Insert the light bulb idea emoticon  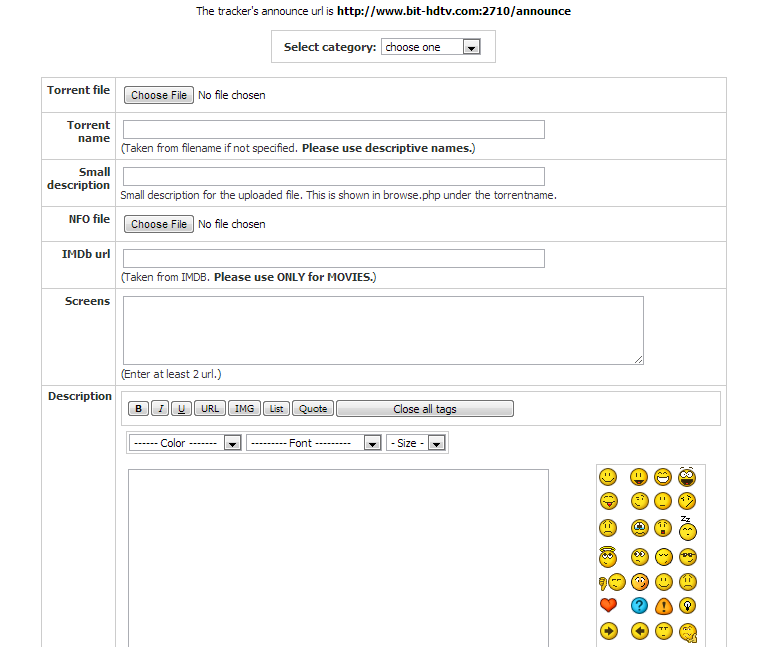(x=687, y=605)
